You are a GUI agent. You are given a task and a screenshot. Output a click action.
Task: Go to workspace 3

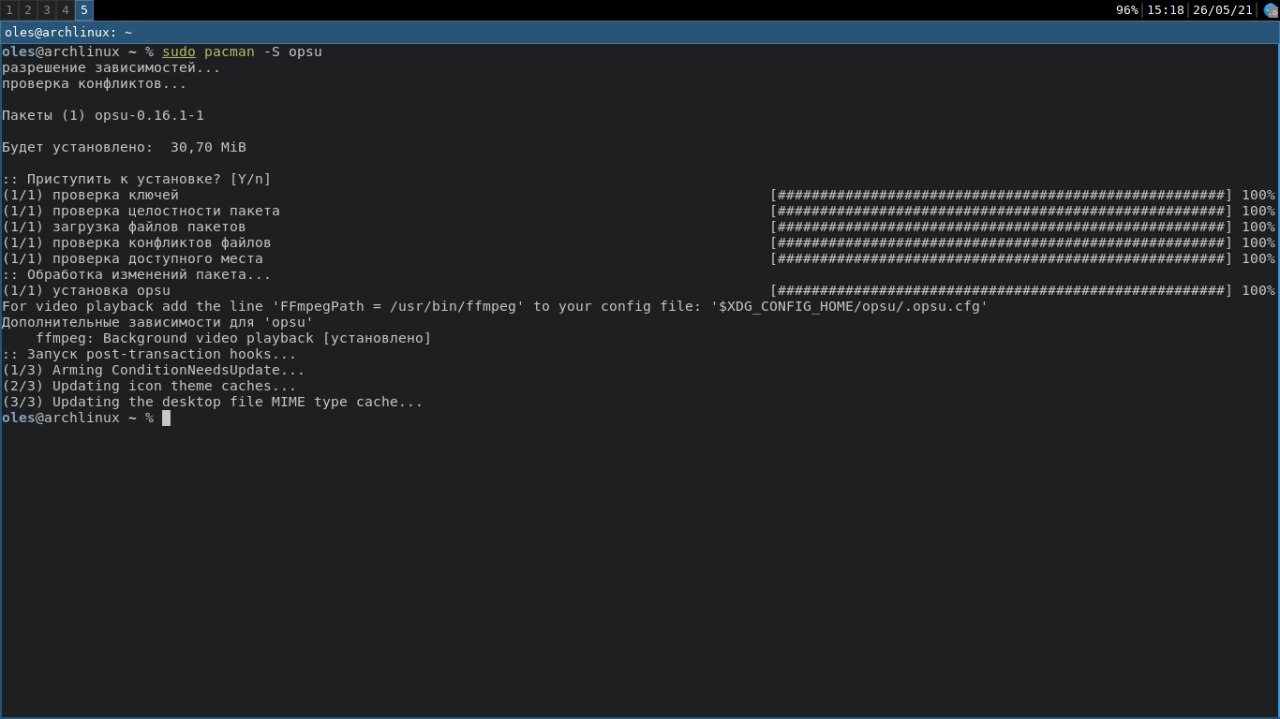coord(46,10)
